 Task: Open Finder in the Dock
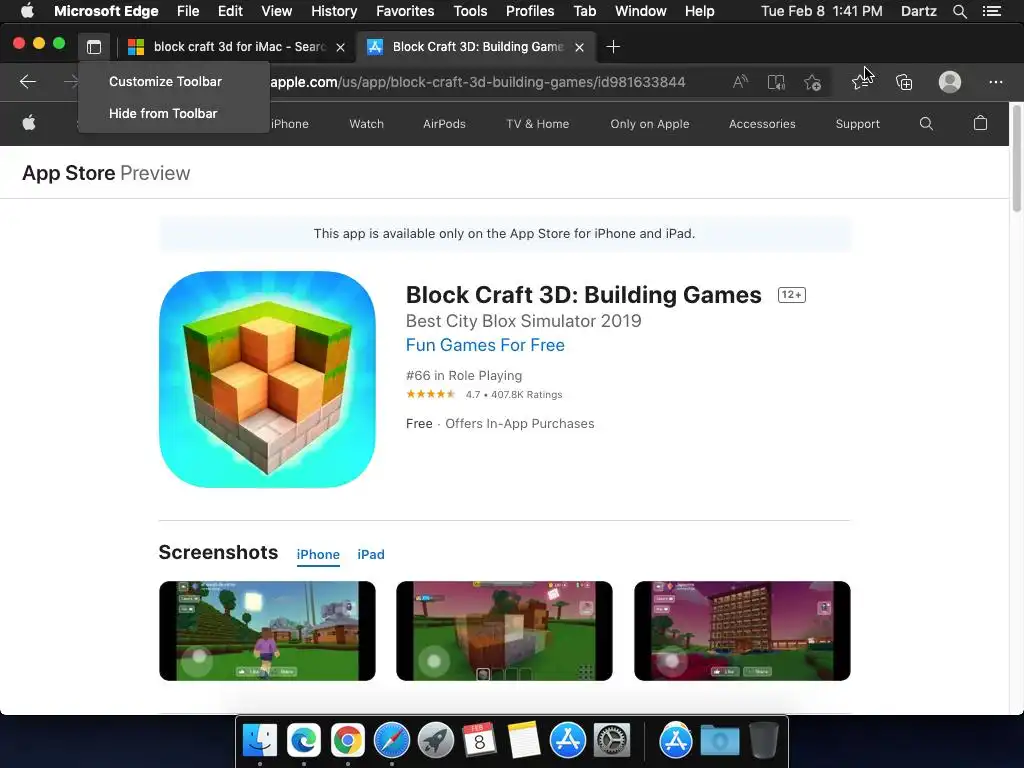point(260,741)
